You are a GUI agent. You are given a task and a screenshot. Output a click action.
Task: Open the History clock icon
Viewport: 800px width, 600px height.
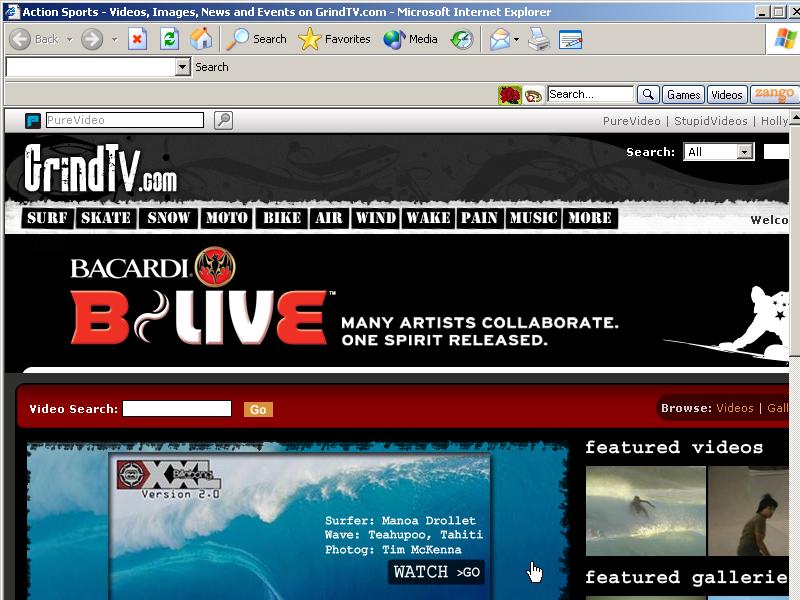click(x=462, y=39)
